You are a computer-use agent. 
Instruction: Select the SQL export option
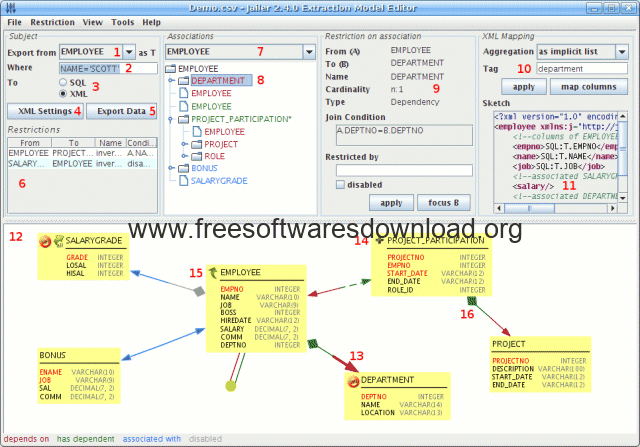click(x=63, y=82)
